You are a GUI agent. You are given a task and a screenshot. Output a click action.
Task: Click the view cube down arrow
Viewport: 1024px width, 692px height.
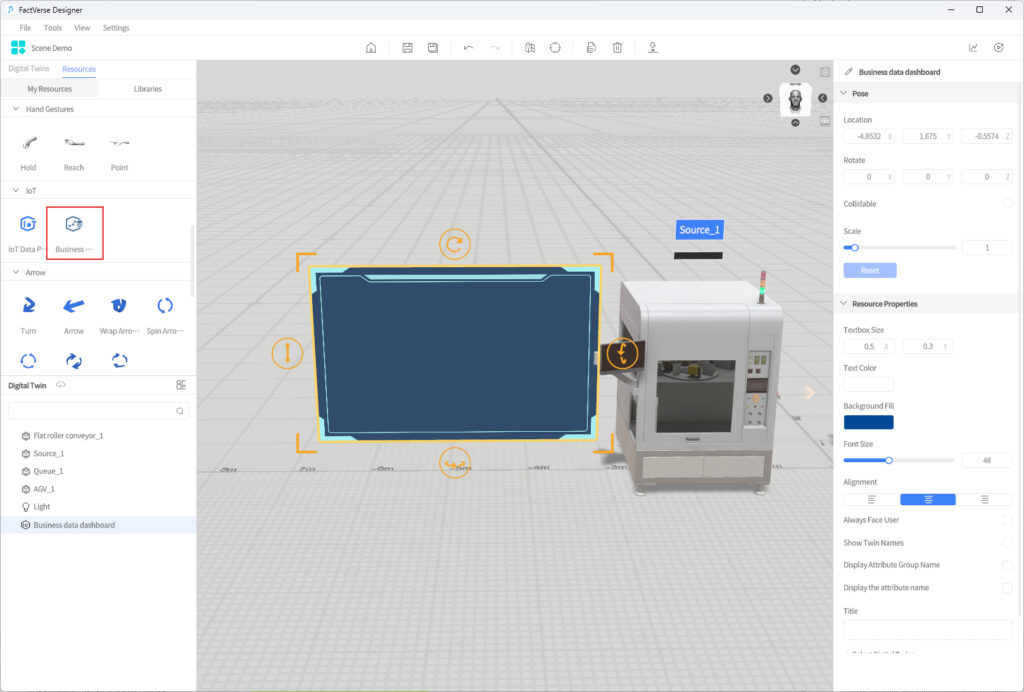[795, 70]
